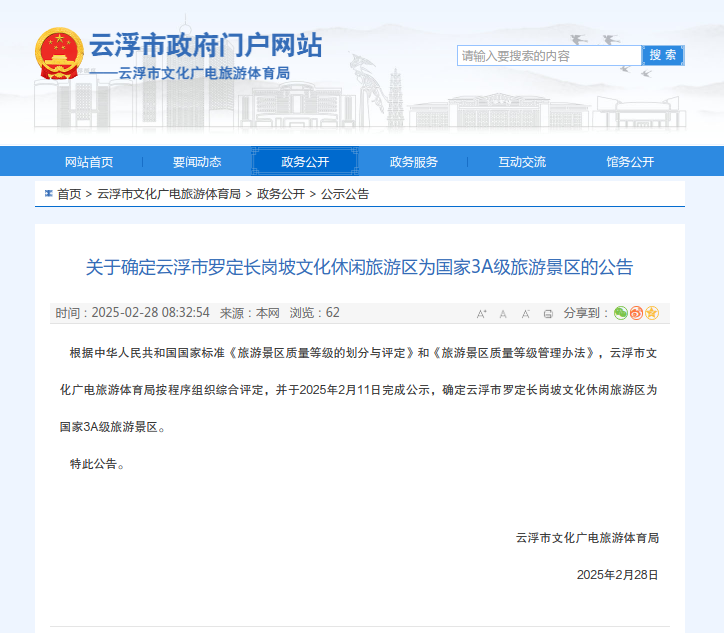Select the 政务公开 nav tab
The image size is (724, 633).
coord(305,162)
